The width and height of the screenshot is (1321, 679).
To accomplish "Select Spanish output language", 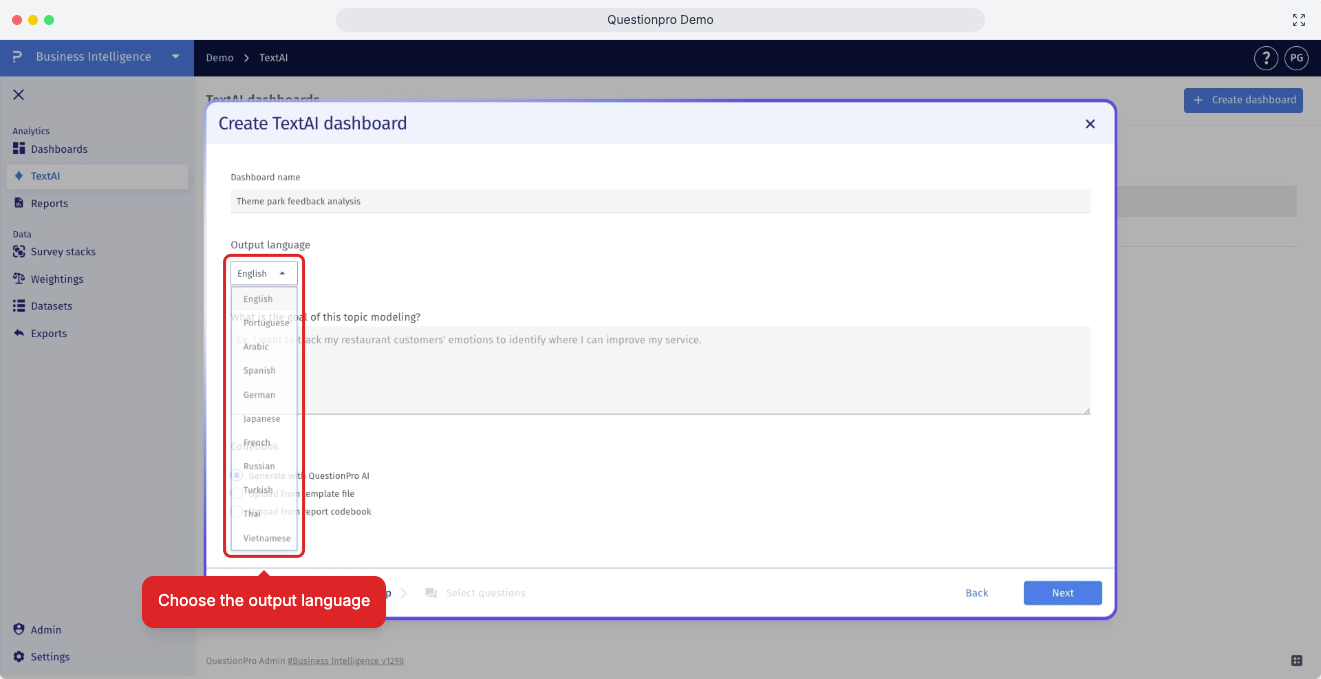I will click(x=264, y=371).
